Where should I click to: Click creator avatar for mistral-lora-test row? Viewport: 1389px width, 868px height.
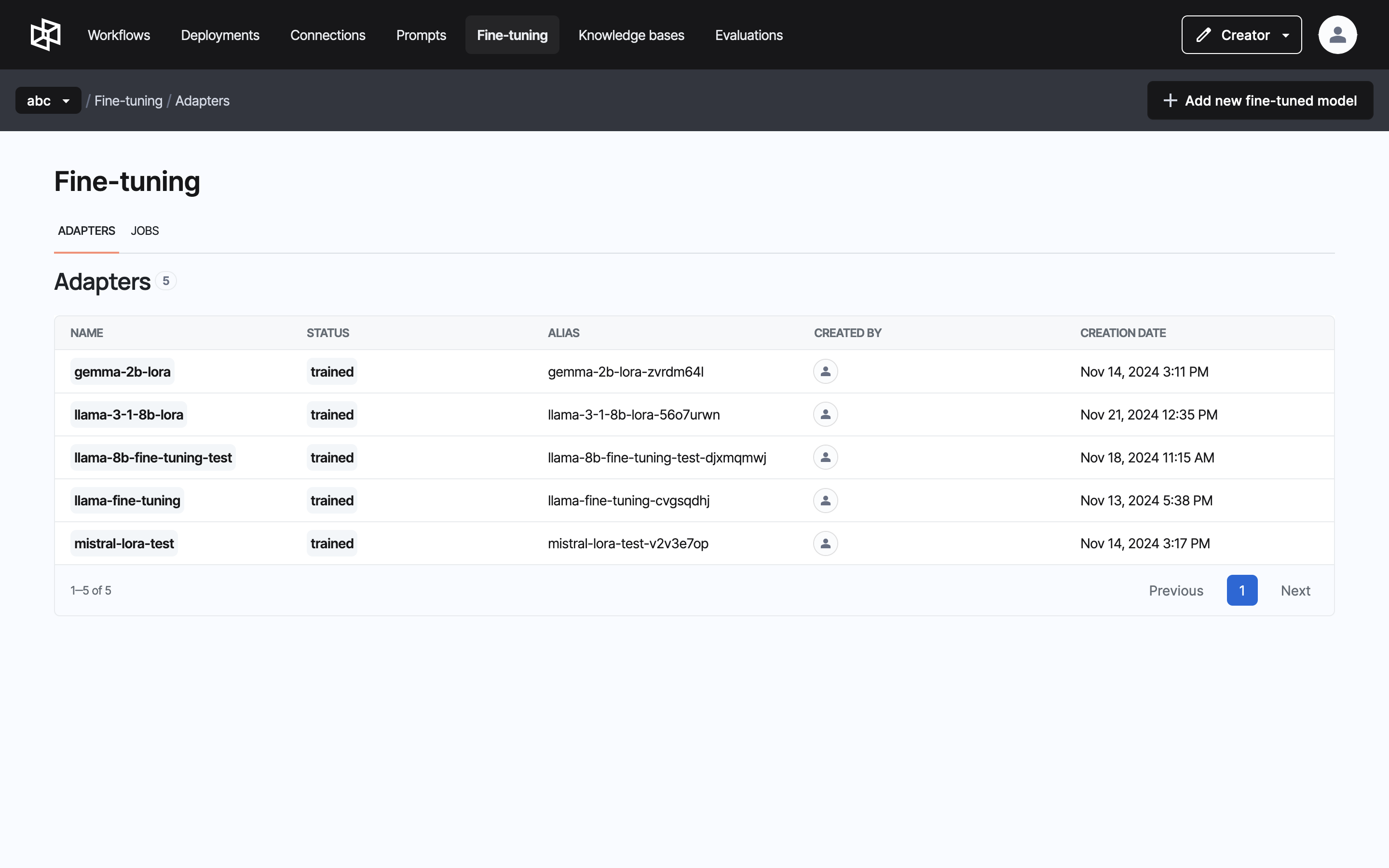[825, 543]
